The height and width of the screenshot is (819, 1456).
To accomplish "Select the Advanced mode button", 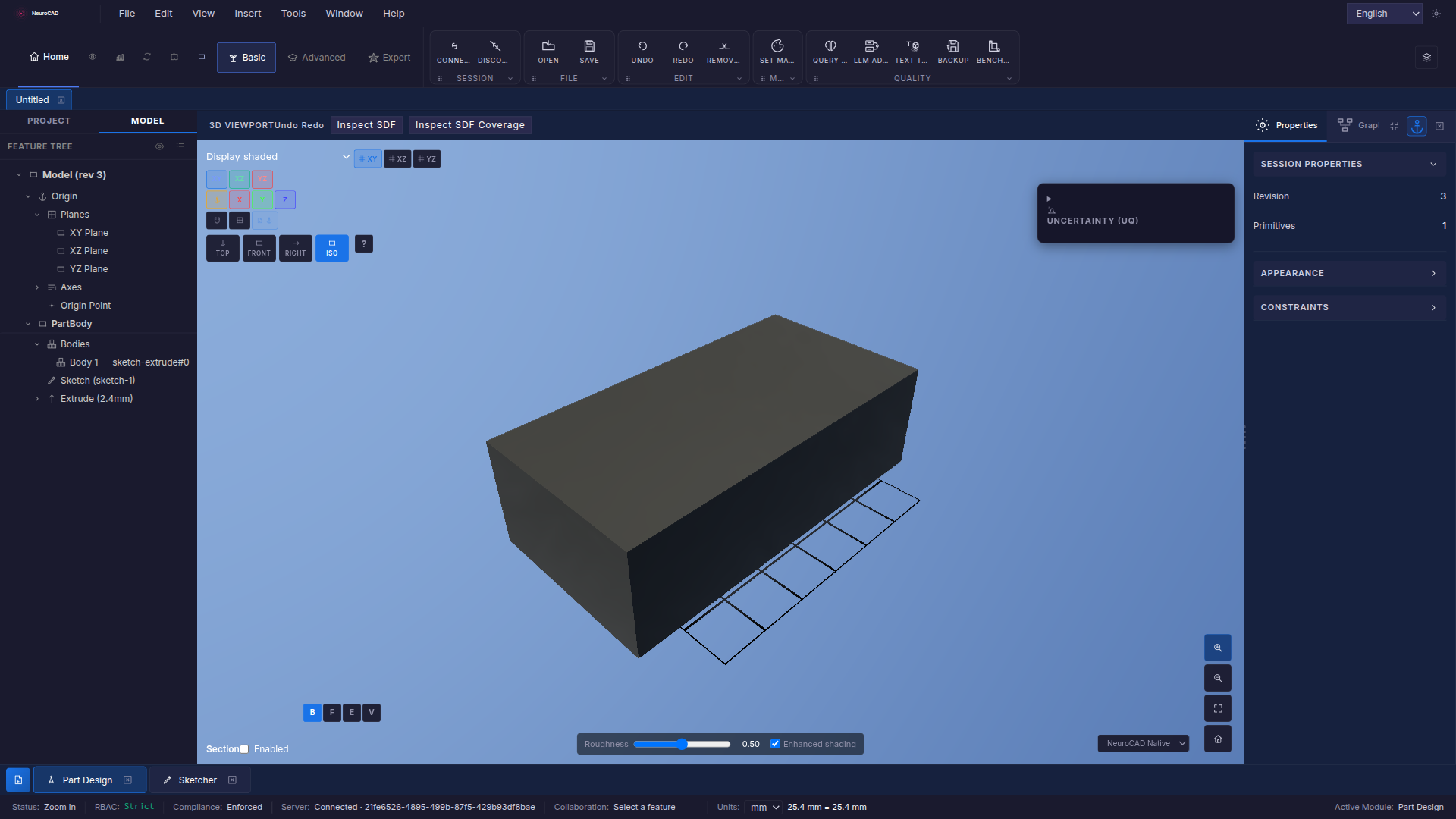I will point(317,58).
